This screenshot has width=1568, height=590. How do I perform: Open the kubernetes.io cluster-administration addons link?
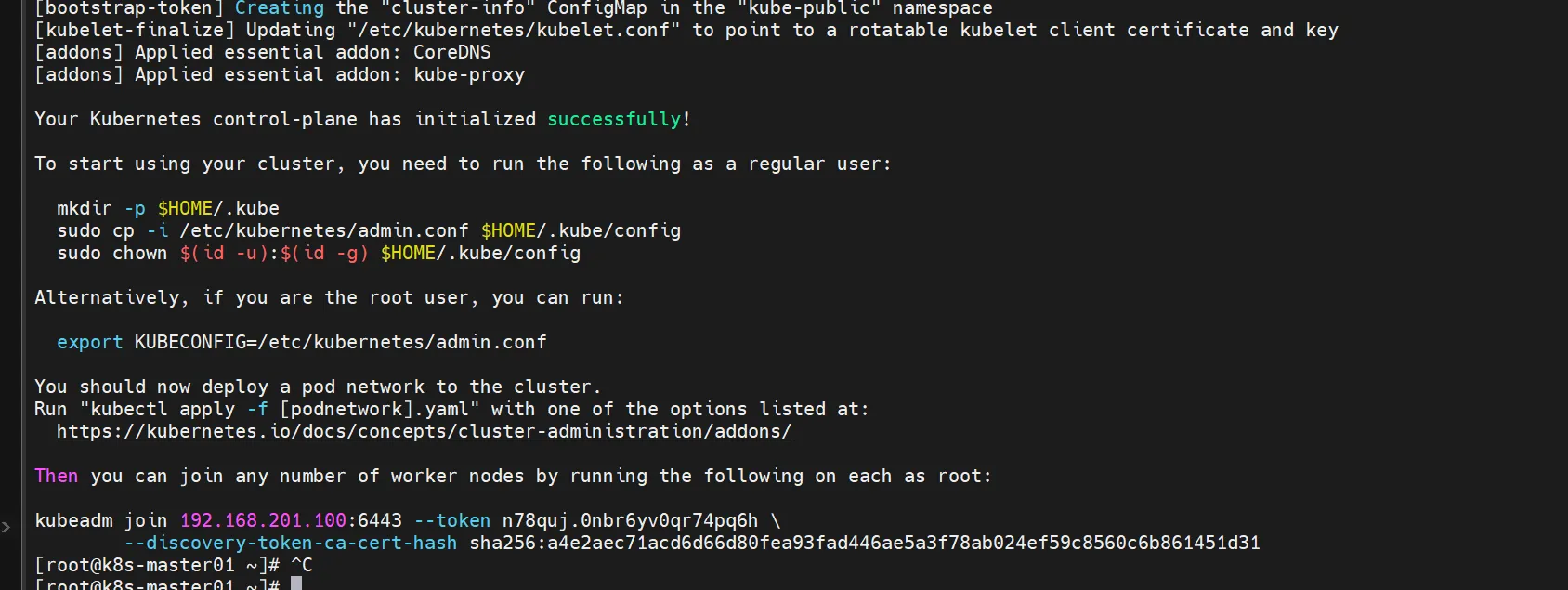click(424, 431)
